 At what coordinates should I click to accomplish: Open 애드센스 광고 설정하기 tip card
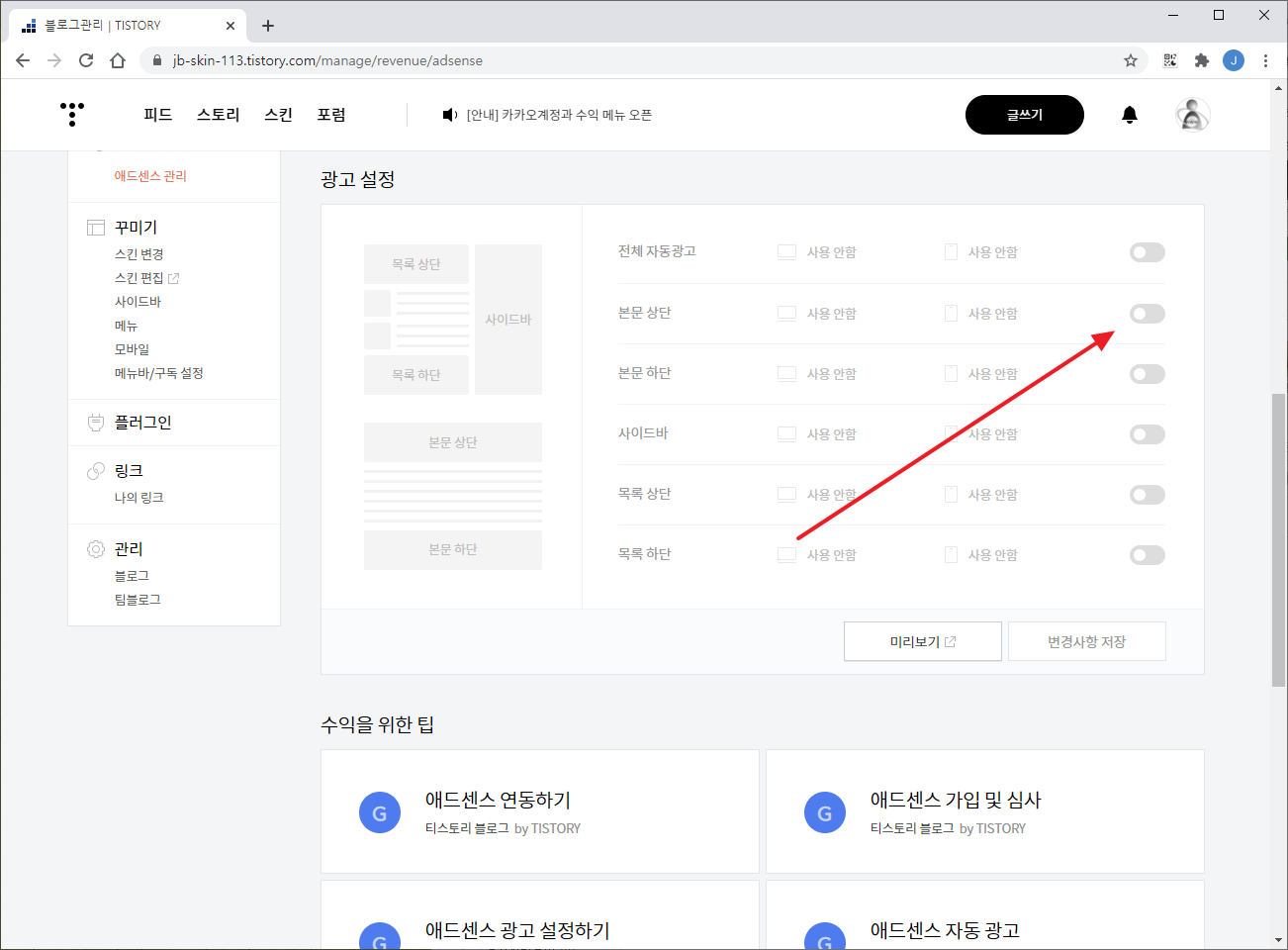(540, 915)
